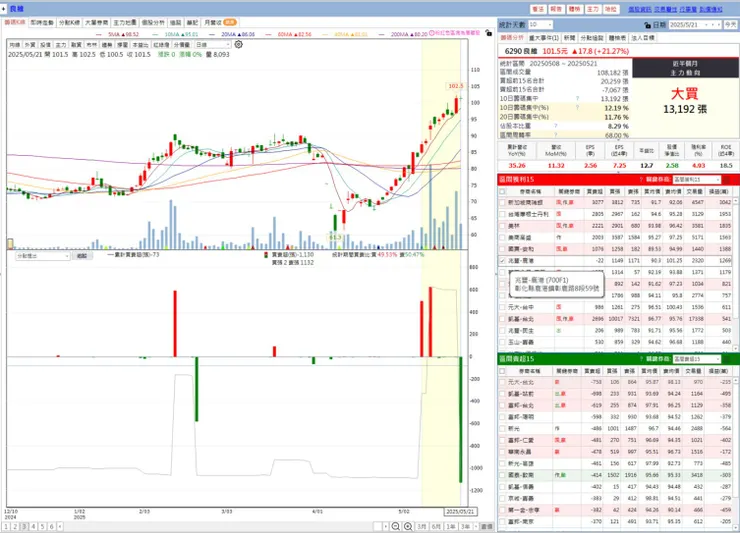
Task: Open the 日線 period dropdown
Action: click(x=213, y=44)
